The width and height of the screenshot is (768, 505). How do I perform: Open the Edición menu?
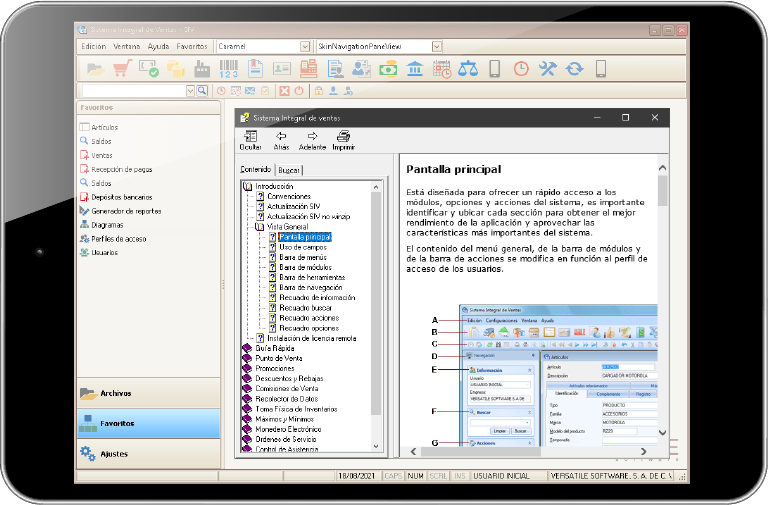[94, 47]
